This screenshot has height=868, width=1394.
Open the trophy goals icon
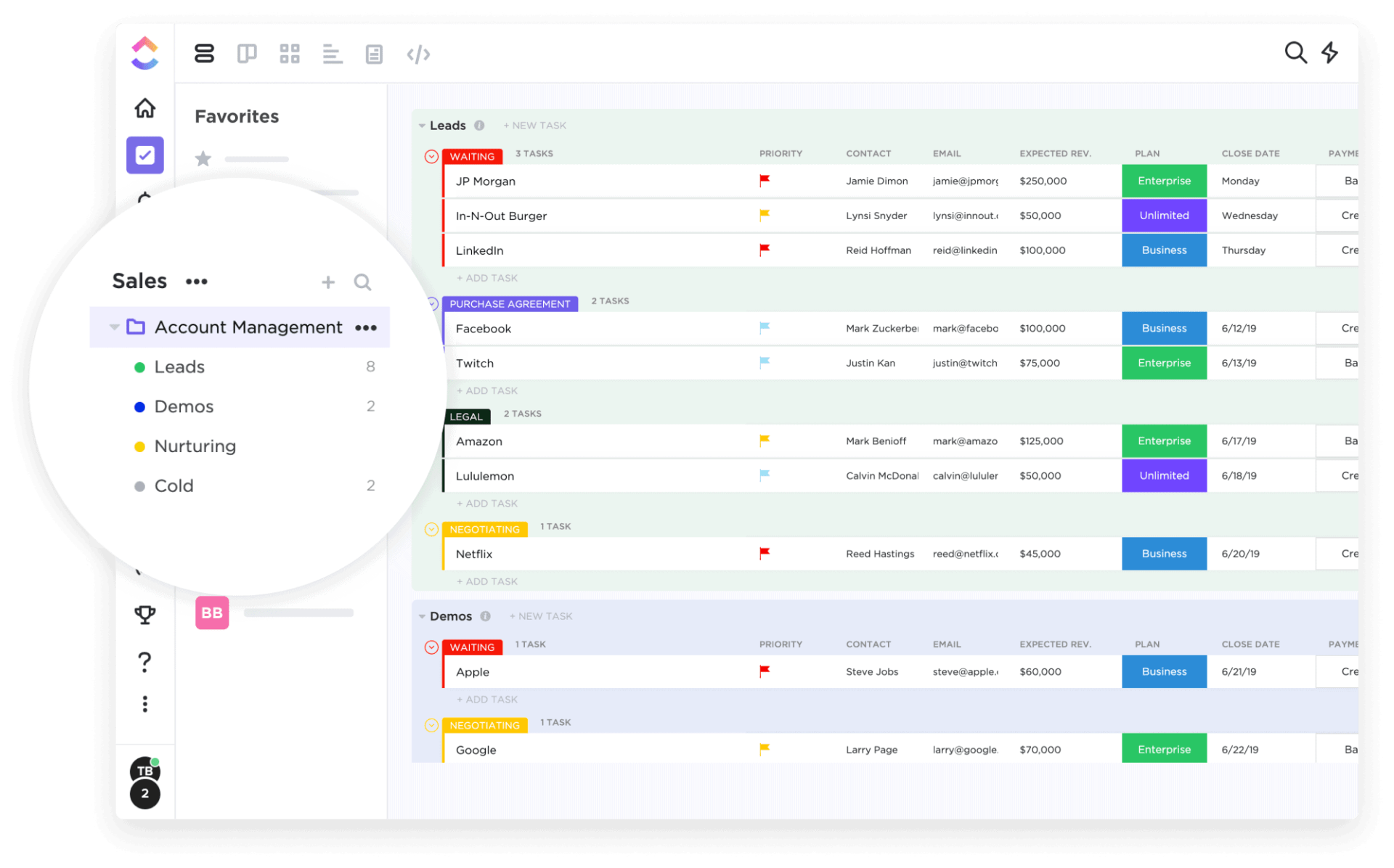click(x=145, y=615)
